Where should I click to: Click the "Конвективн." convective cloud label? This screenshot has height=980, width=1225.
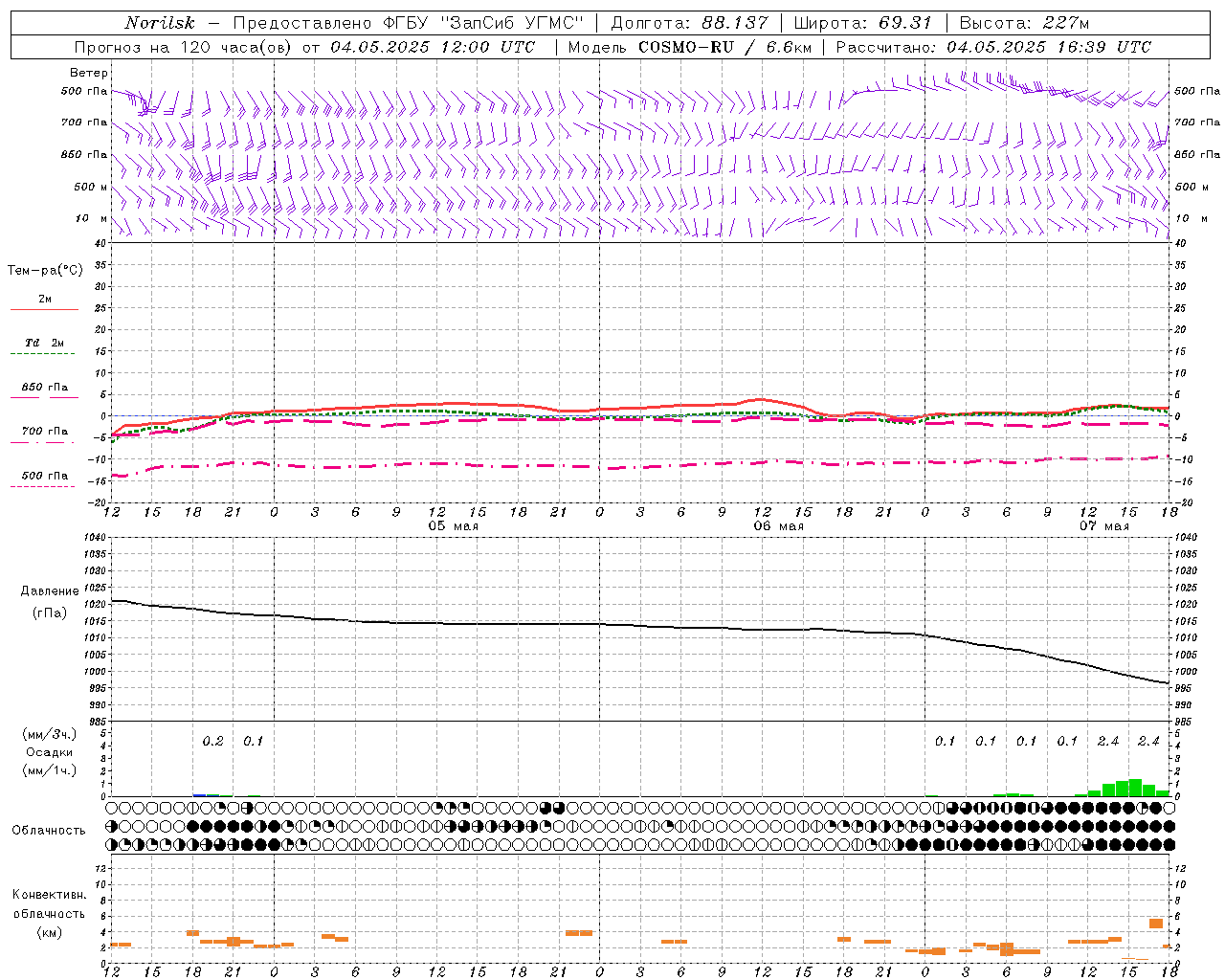[50, 895]
